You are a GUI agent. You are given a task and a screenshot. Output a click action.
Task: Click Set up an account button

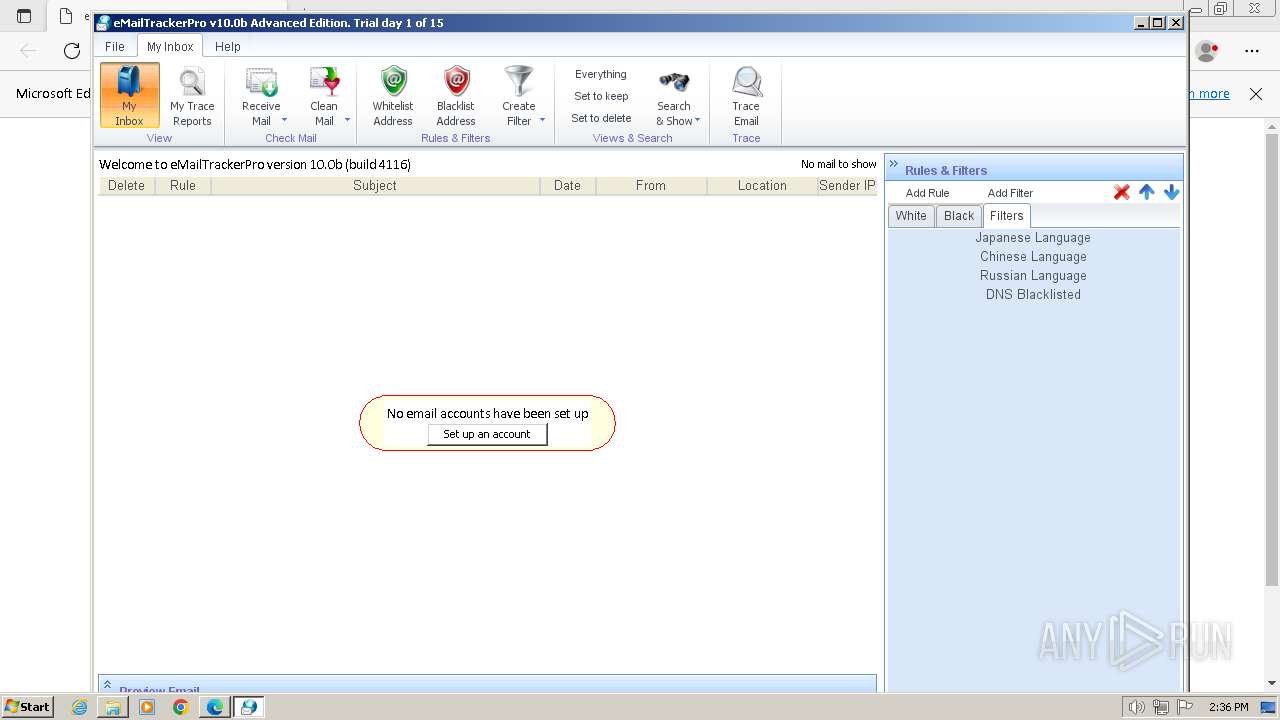point(487,434)
